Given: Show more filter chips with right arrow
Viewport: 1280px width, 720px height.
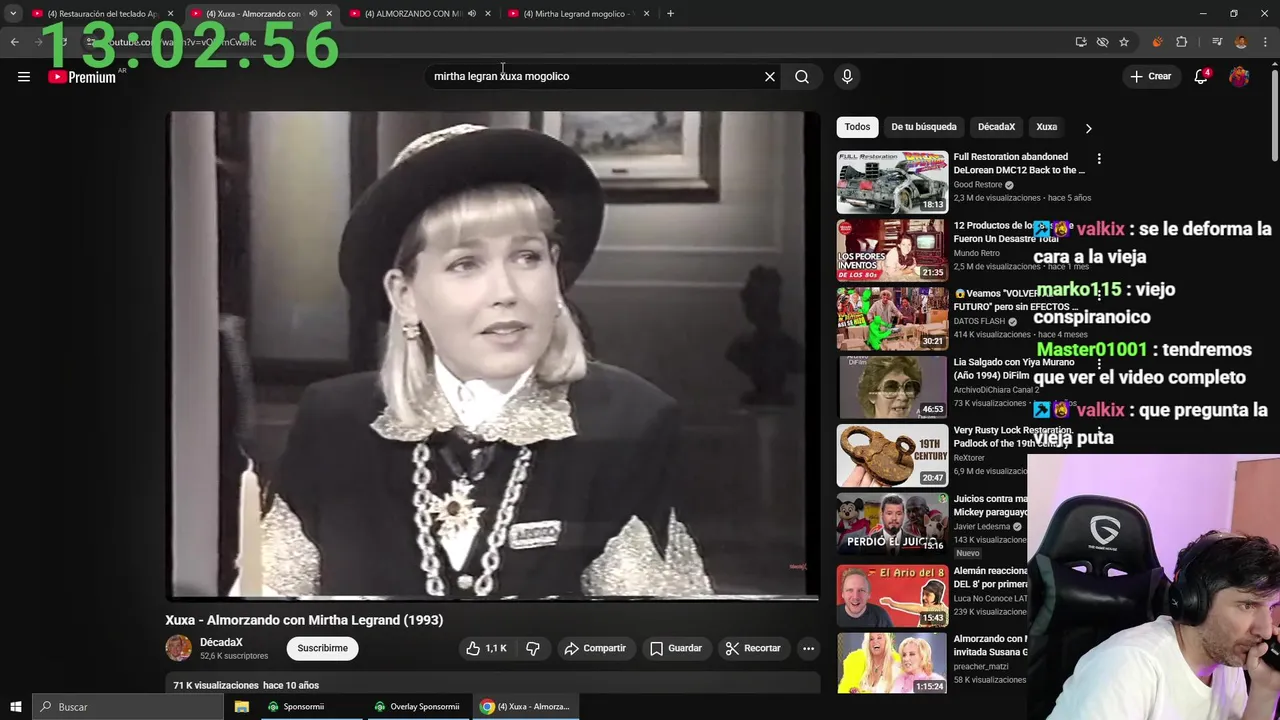Looking at the screenshot, I should [x=1088, y=128].
